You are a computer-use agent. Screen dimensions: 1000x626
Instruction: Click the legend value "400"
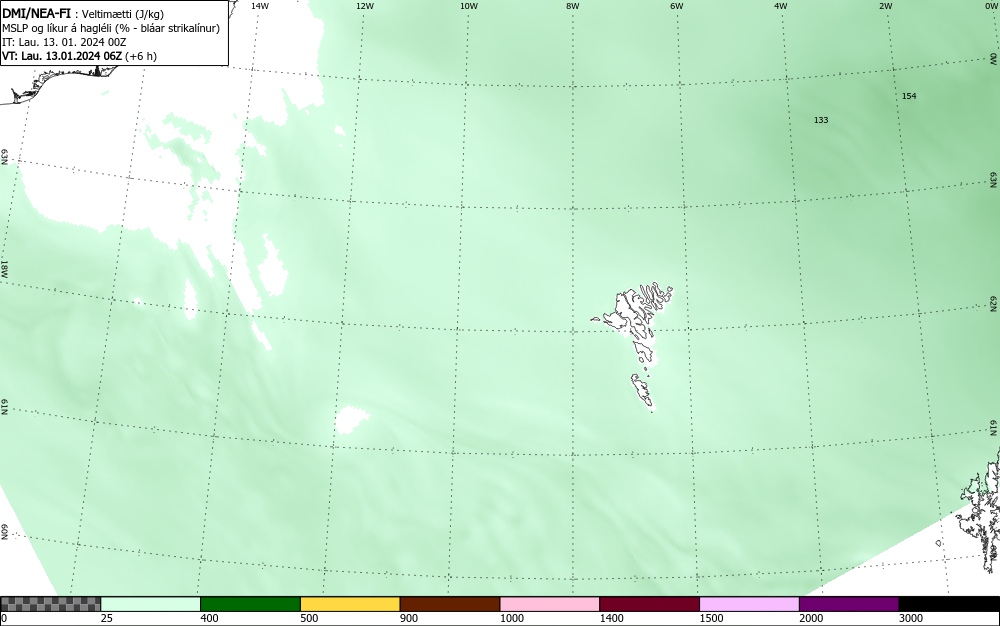(209, 618)
